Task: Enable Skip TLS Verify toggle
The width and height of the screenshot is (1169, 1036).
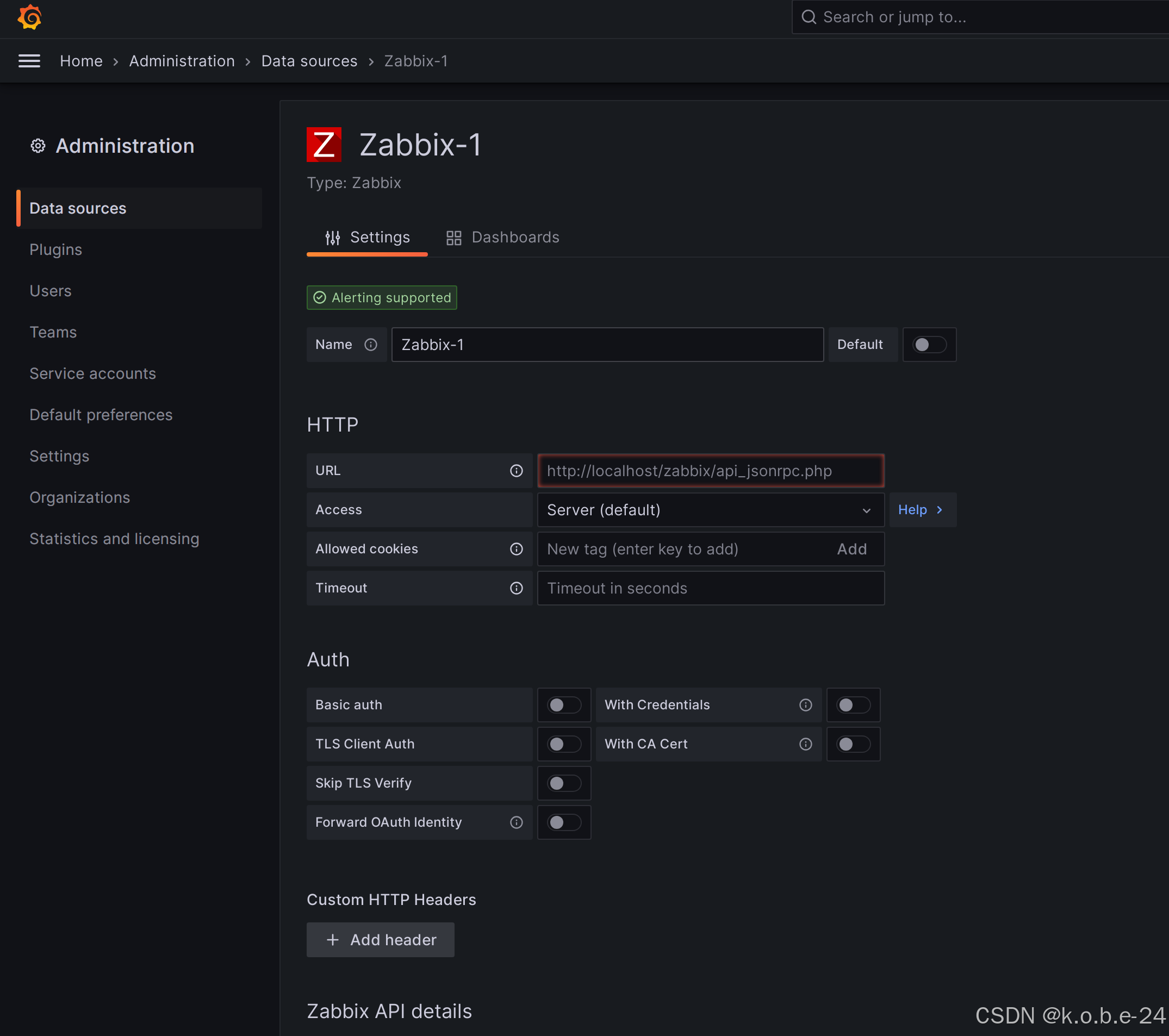Action: [x=564, y=783]
